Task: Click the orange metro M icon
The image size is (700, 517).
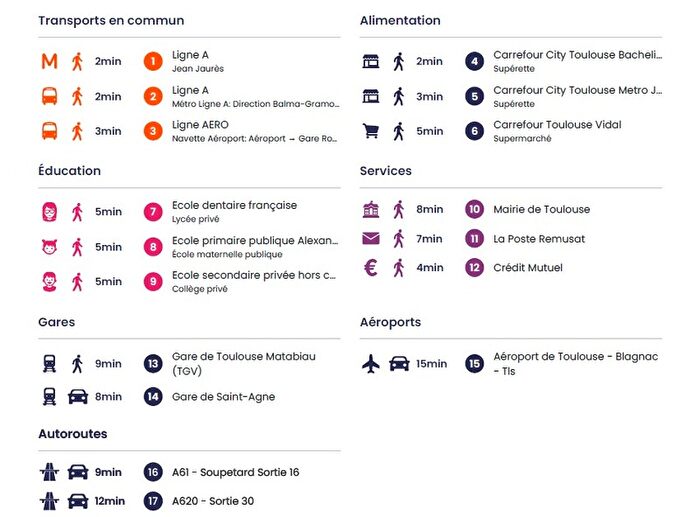Action: click(49, 62)
